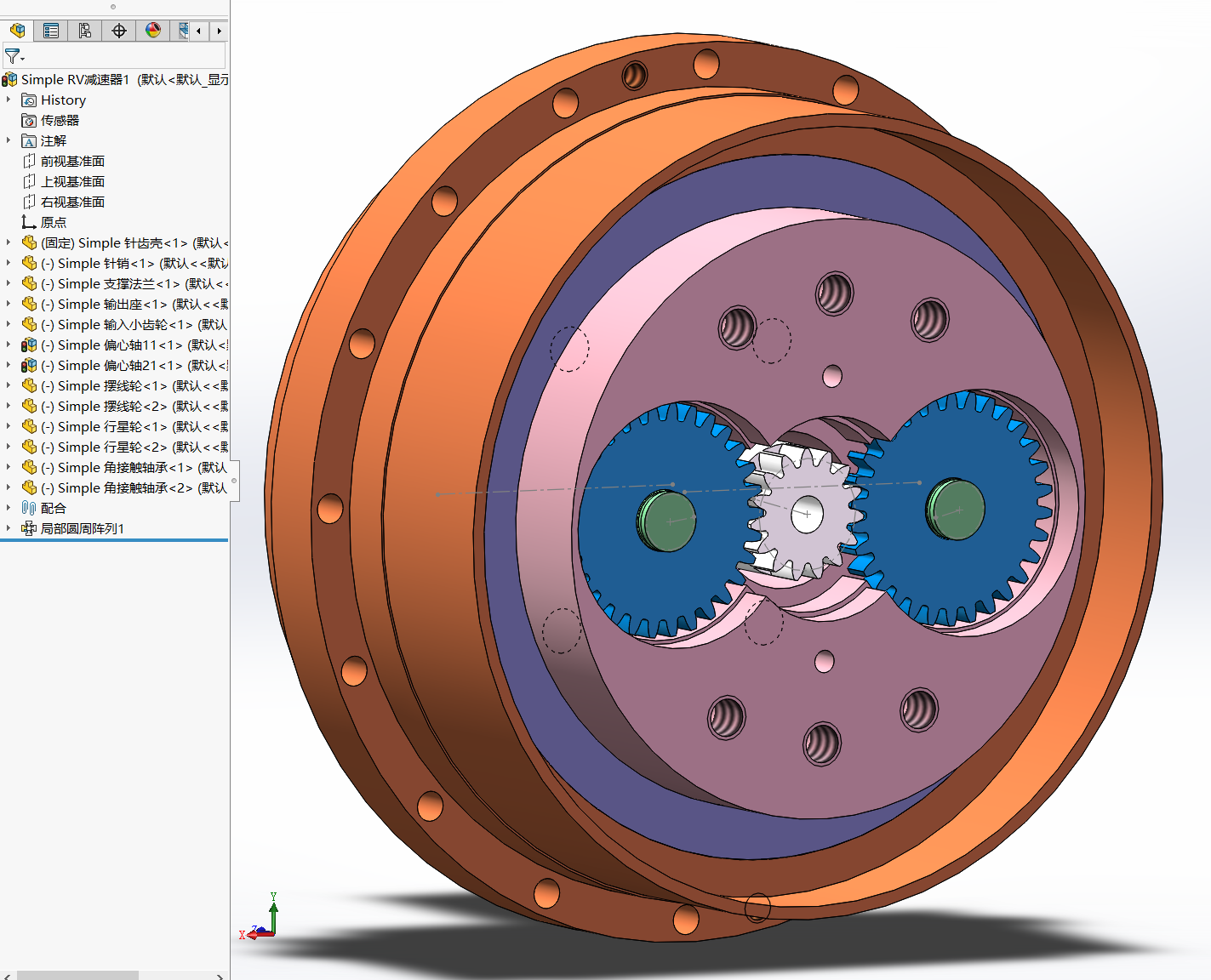Image resolution: width=1211 pixels, height=980 pixels.
Task: Expand the 配合 mates folder
Action: [9, 508]
